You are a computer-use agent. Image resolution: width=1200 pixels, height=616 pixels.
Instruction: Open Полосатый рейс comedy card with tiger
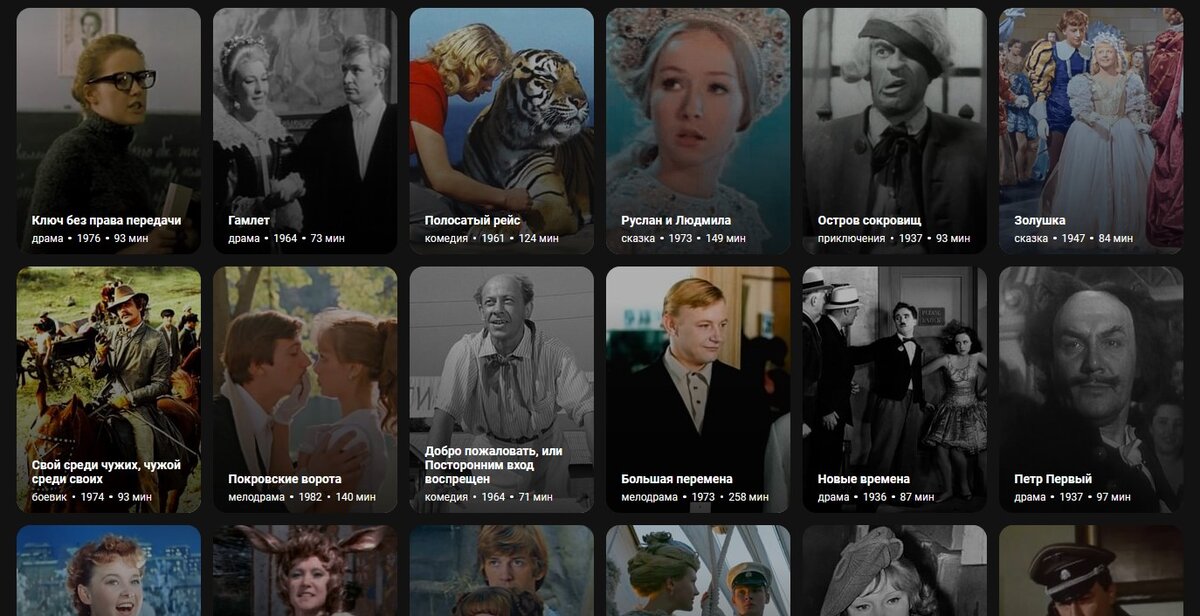point(501,131)
